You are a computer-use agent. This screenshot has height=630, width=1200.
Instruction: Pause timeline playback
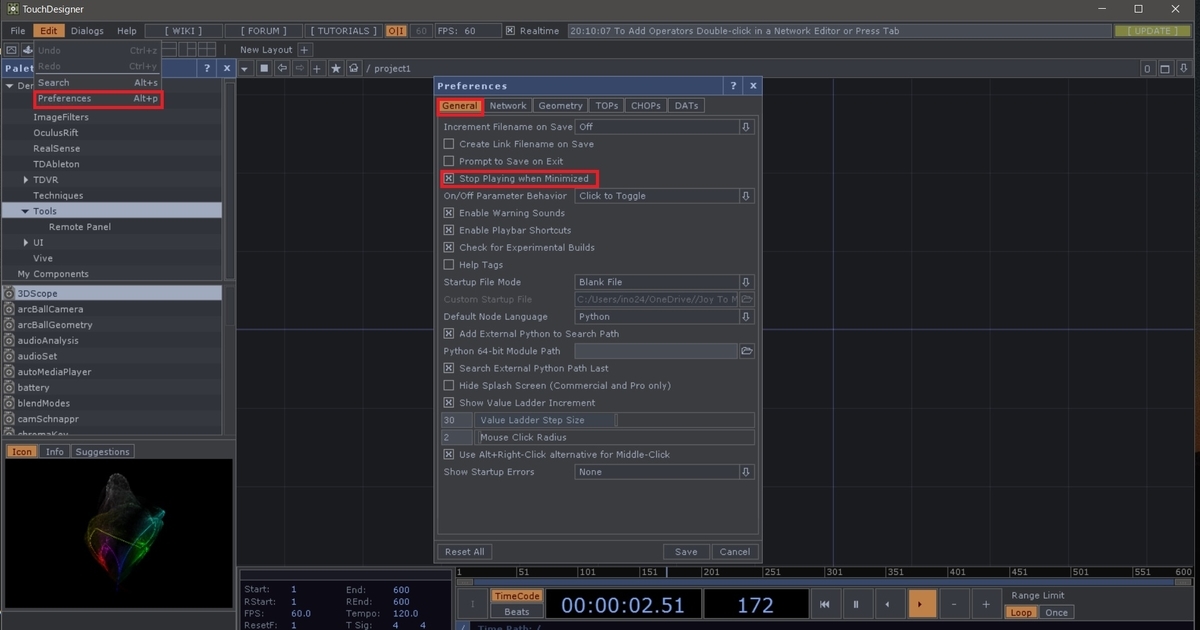tap(856, 604)
